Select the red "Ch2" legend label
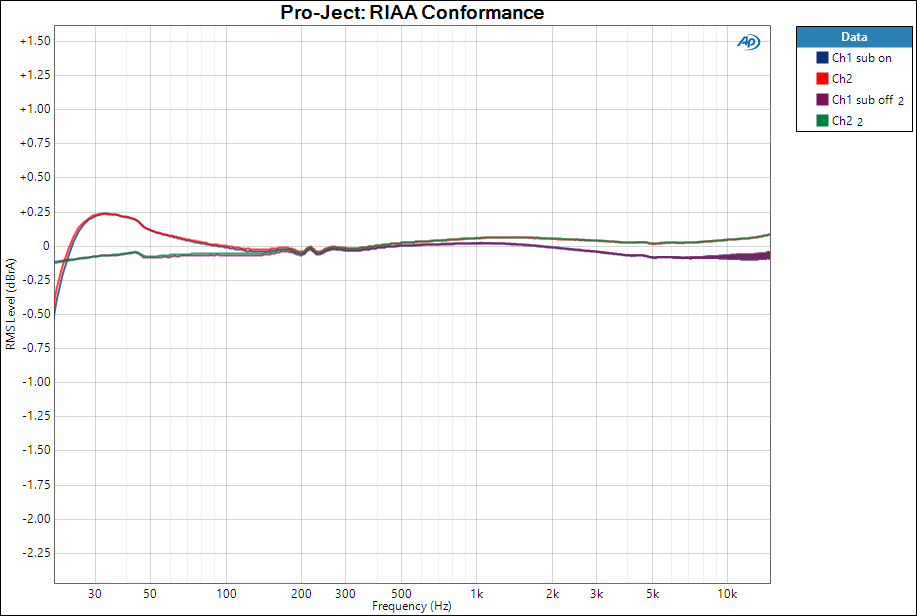The height and width of the screenshot is (616, 917). click(842, 78)
